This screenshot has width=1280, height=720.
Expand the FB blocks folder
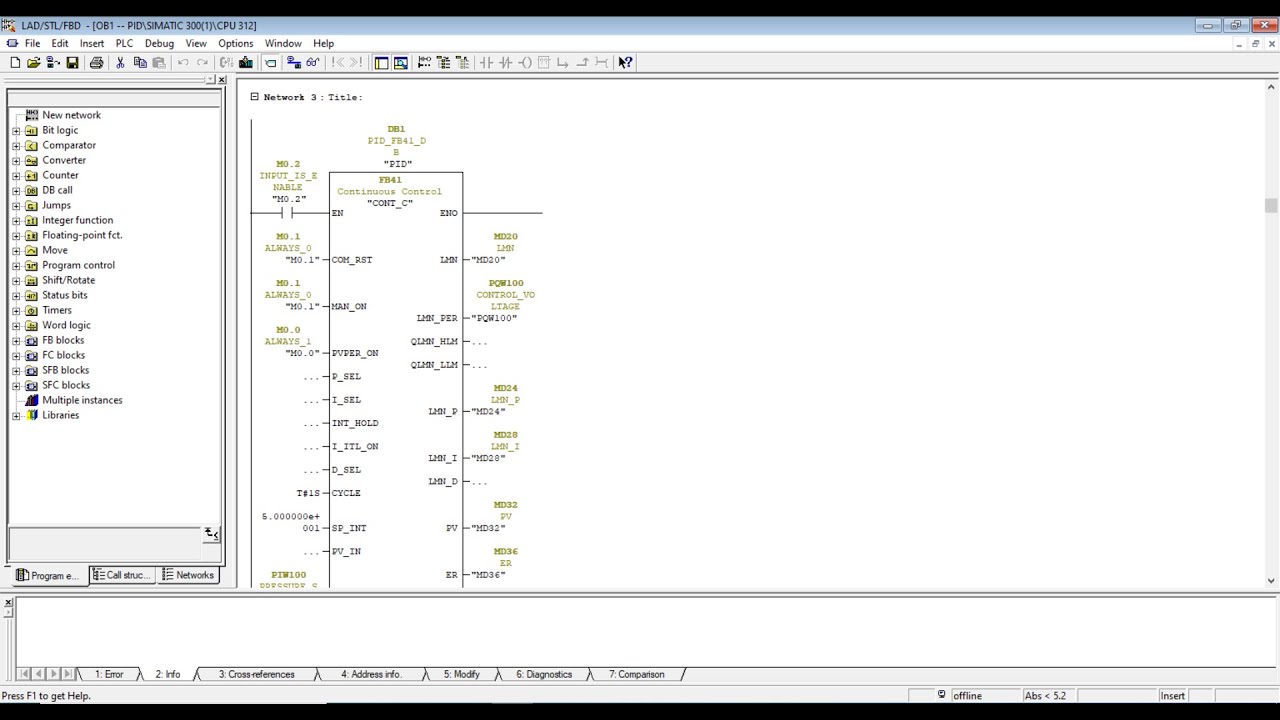[x=16, y=340]
